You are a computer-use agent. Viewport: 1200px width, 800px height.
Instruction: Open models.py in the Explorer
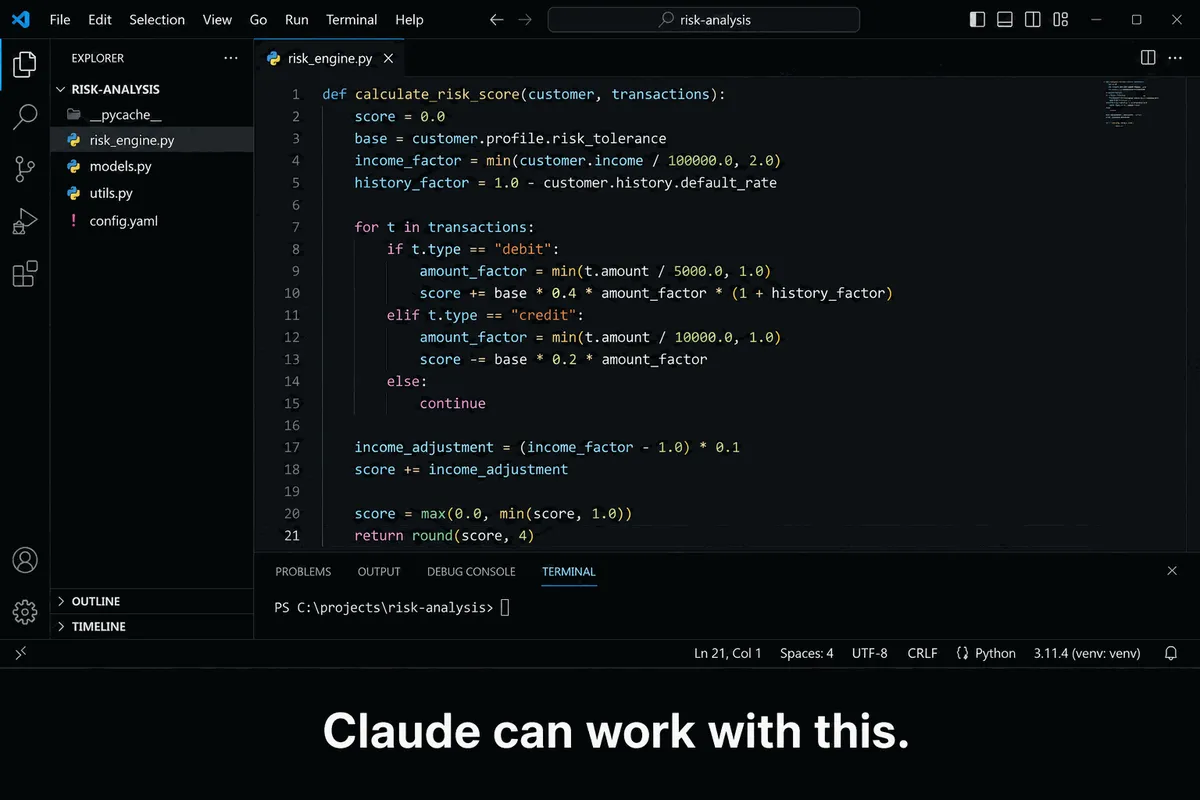coord(152,166)
